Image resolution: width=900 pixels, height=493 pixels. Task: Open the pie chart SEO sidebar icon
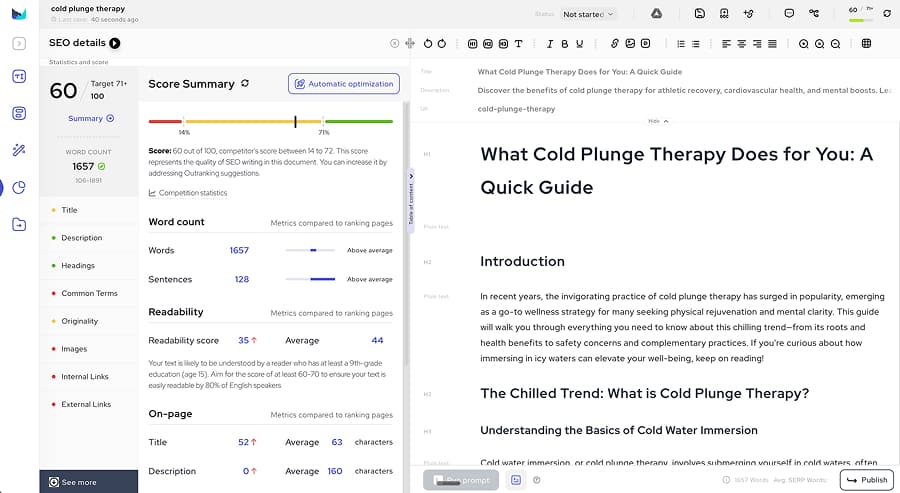point(19,187)
